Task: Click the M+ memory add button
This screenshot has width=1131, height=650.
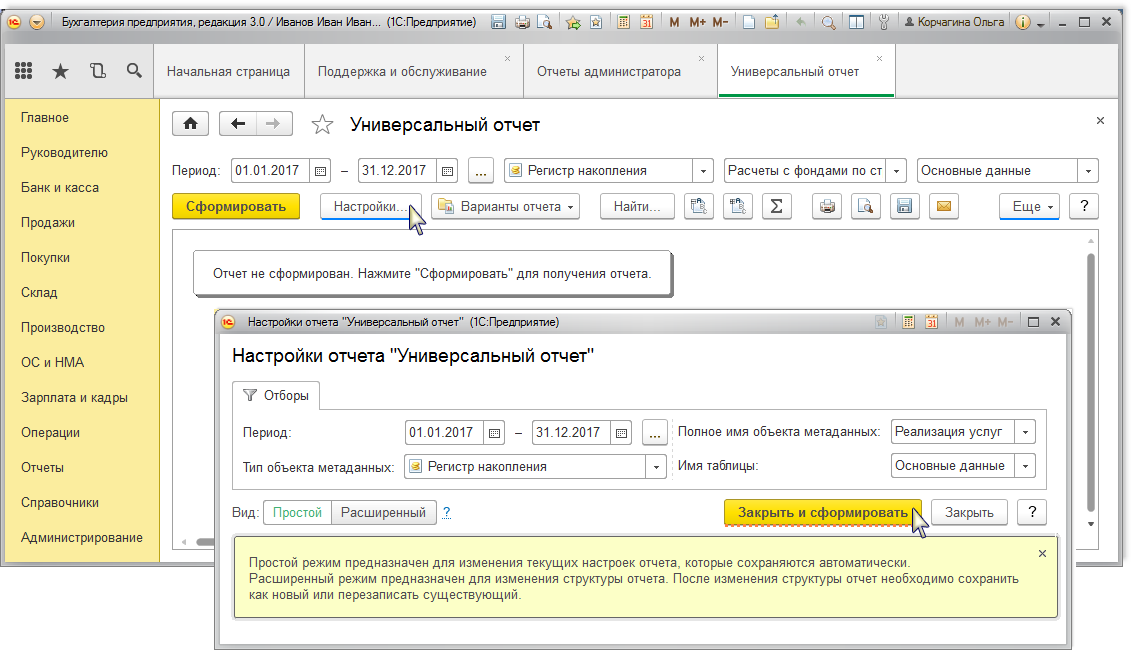Action: click(x=697, y=22)
